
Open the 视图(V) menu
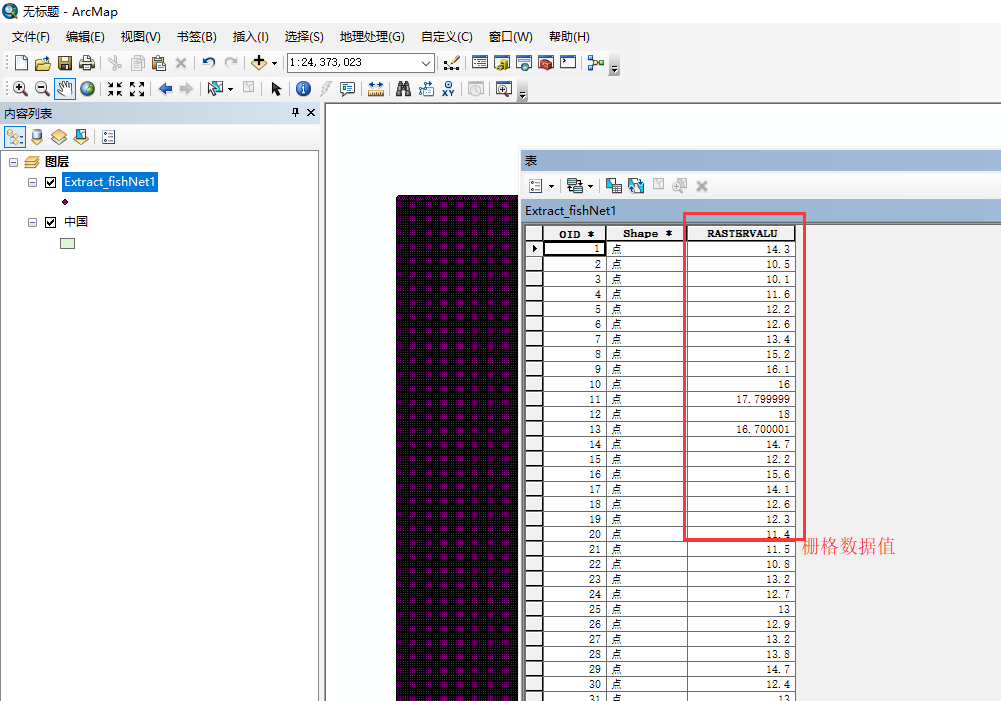140,36
